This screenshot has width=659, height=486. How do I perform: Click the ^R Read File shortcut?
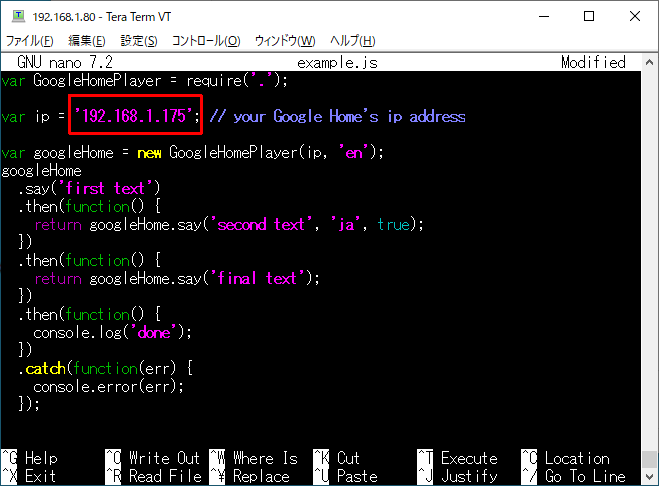click(153, 476)
